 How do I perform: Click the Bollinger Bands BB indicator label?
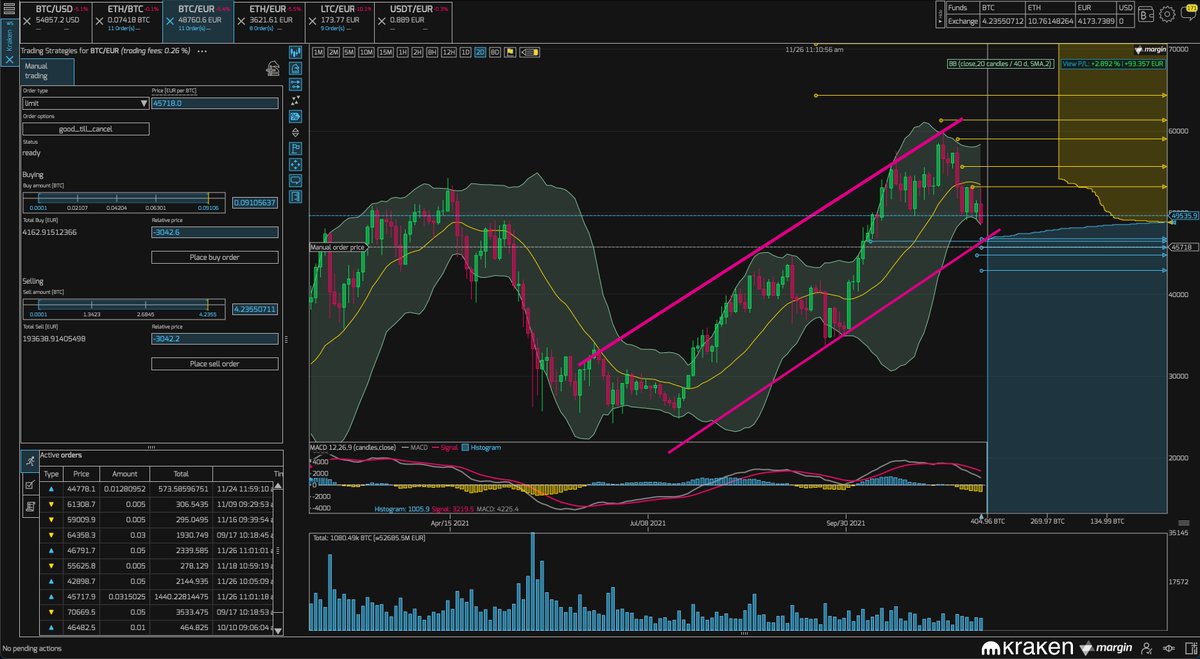click(x=1000, y=63)
